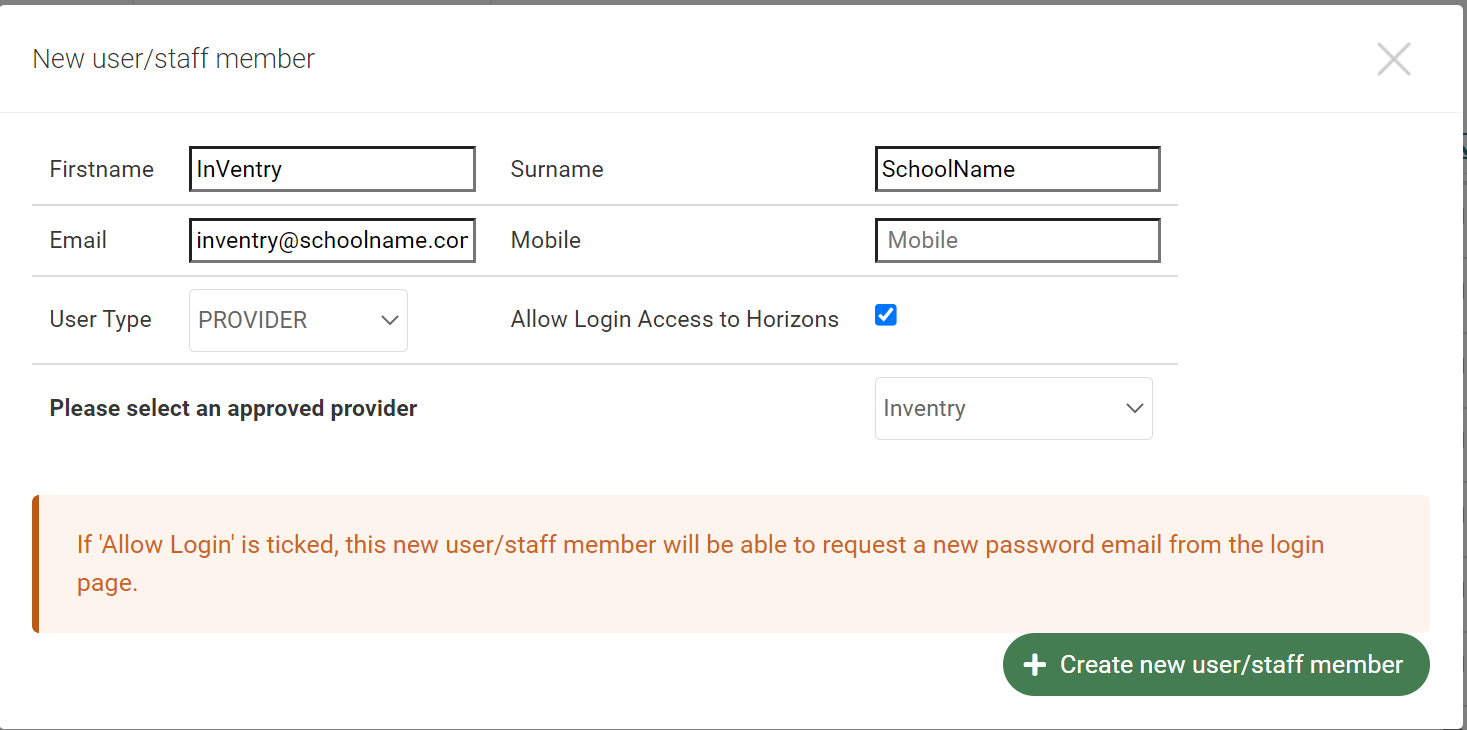
Task: Click the 'Please select an approved provider' label
Action: pyautogui.click(x=233, y=408)
